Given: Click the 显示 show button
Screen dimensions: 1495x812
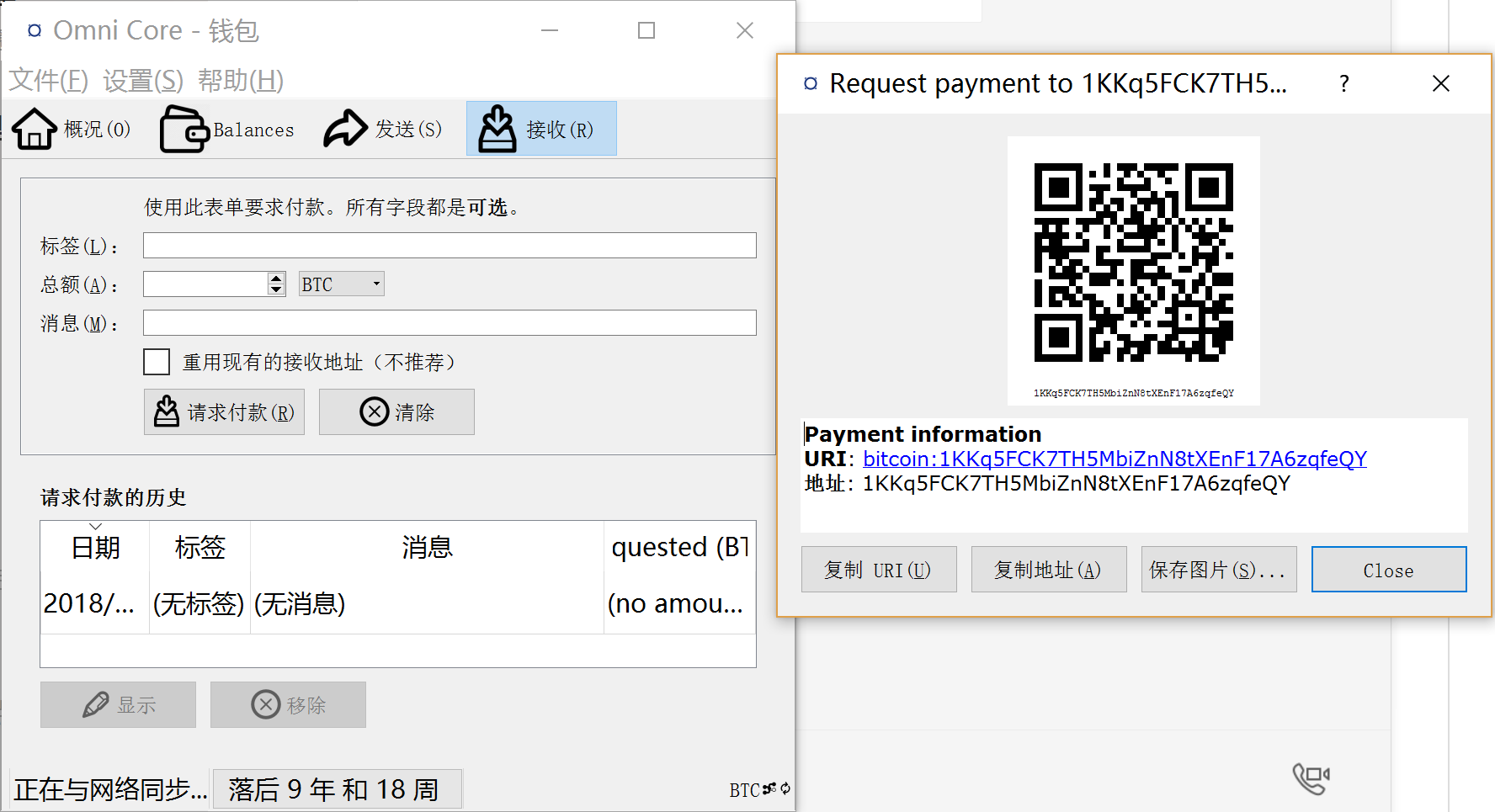Looking at the screenshot, I should 118,704.
